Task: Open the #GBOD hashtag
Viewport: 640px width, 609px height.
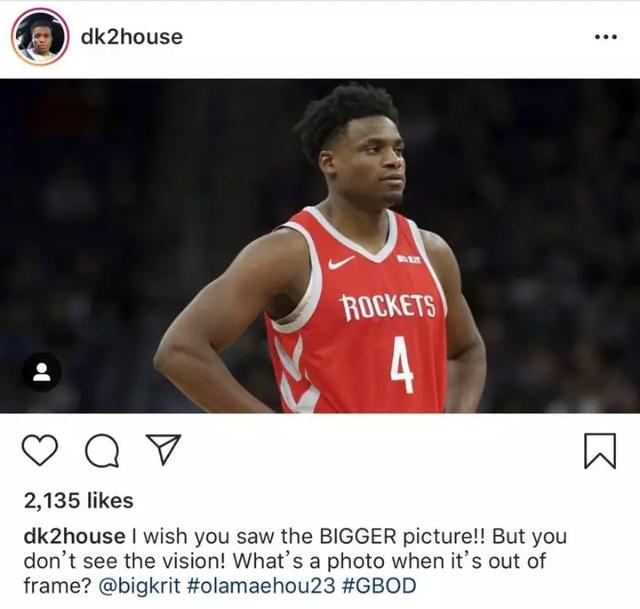Action: (378, 586)
